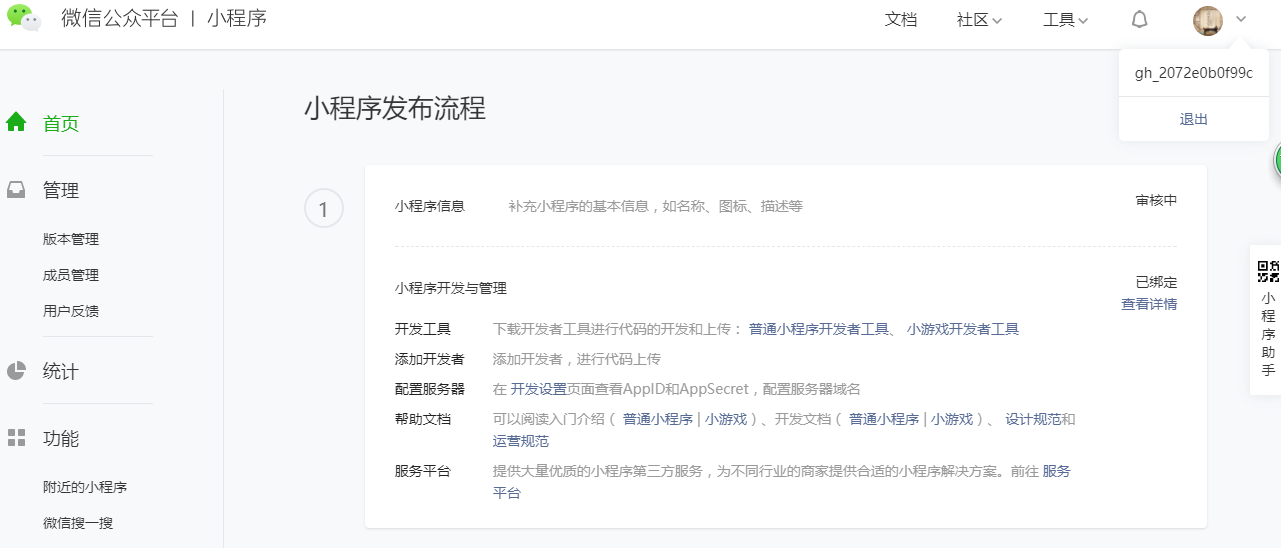Click the user avatar picture
1281x548 pixels.
(1208, 21)
